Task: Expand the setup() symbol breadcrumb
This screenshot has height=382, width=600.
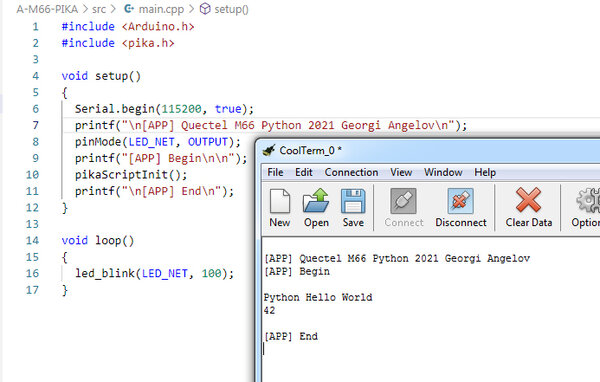Action: pyautogui.click(x=224, y=9)
